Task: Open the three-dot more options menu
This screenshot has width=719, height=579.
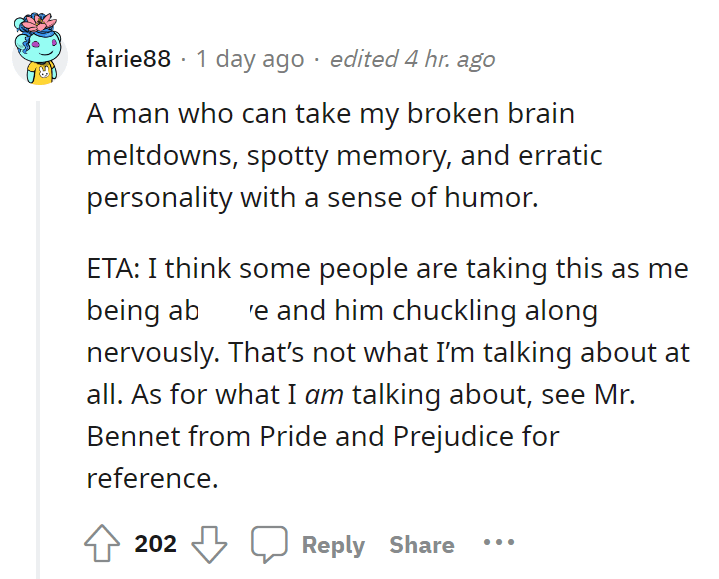Action: point(499,542)
